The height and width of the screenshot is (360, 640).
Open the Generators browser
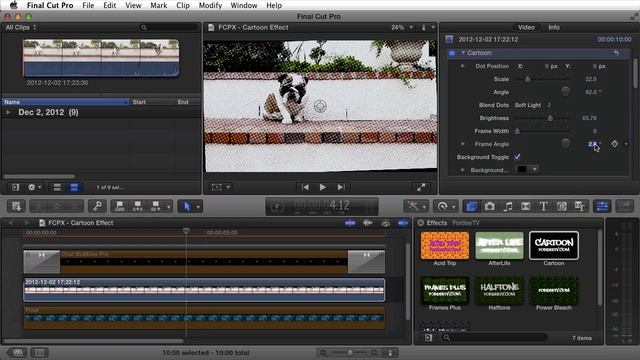(x=562, y=206)
